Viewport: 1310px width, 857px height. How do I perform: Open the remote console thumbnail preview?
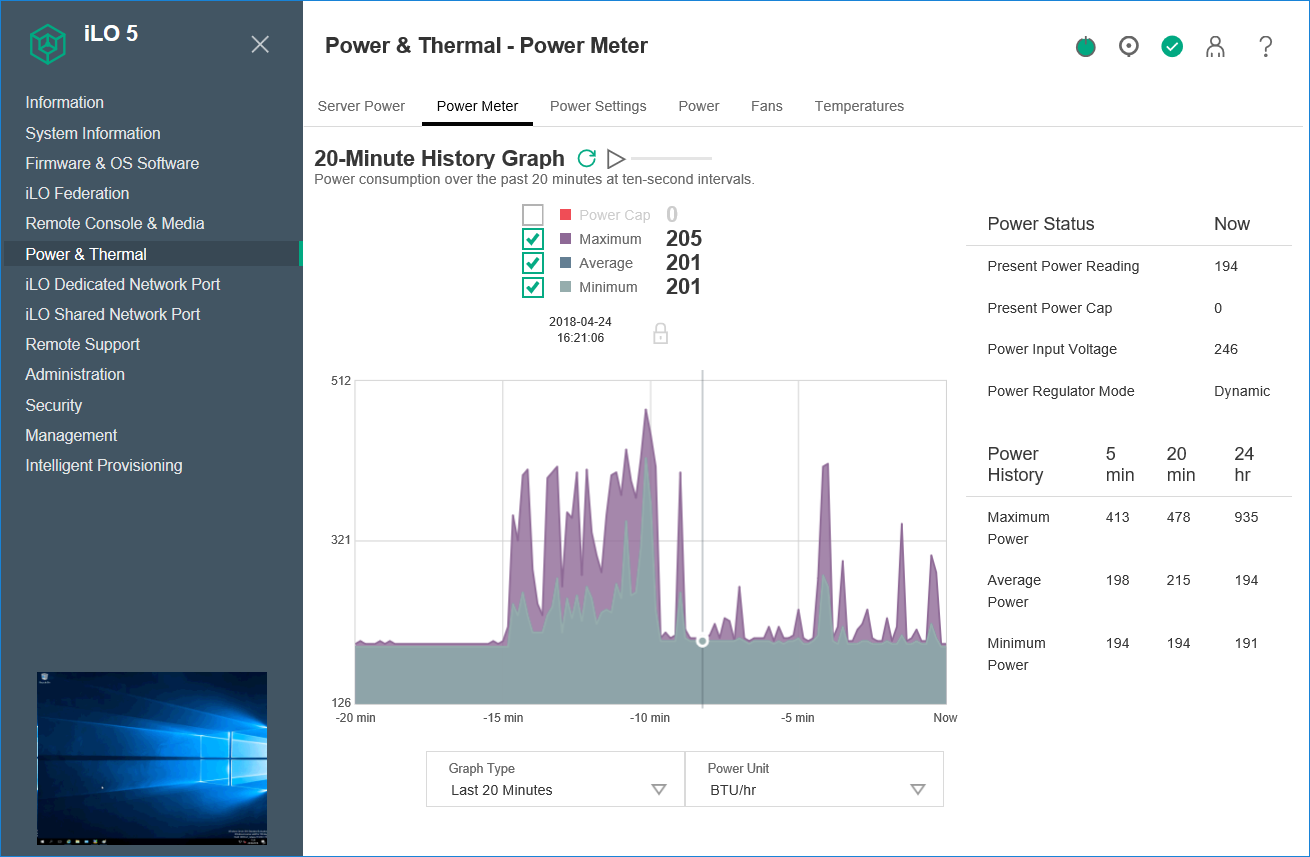(x=152, y=759)
